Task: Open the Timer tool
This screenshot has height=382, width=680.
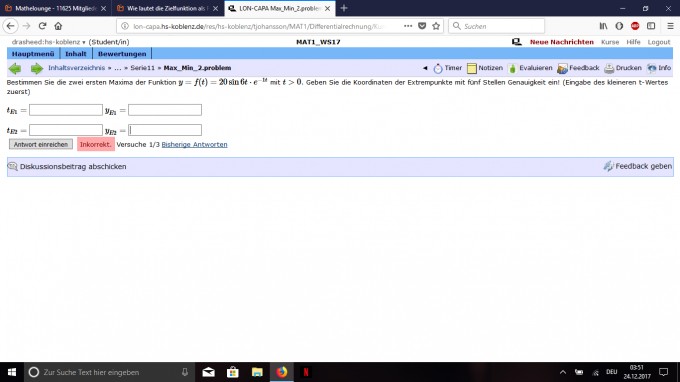Action: tap(448, 68)
